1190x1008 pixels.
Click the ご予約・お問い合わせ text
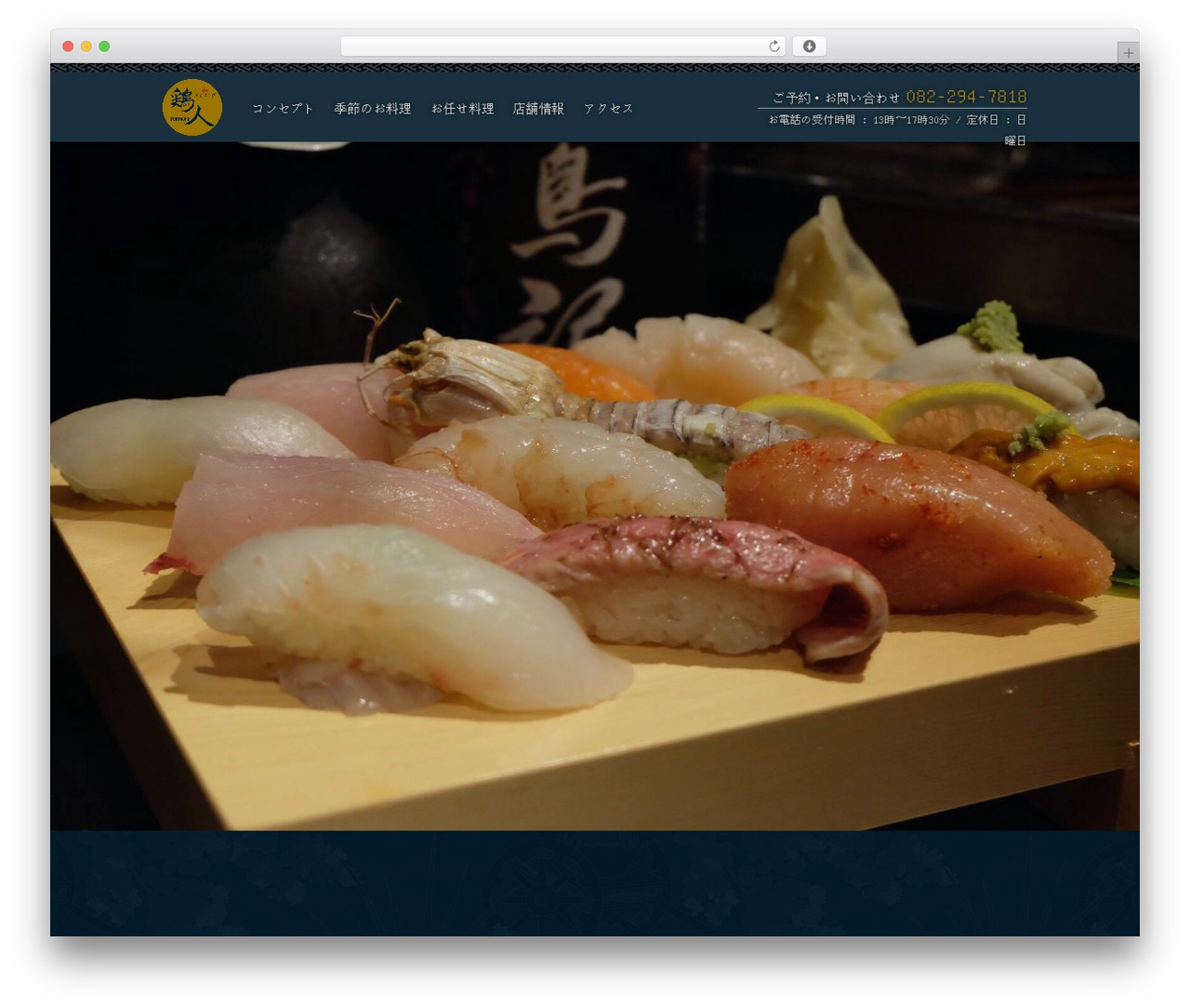[x=837, y=98]
